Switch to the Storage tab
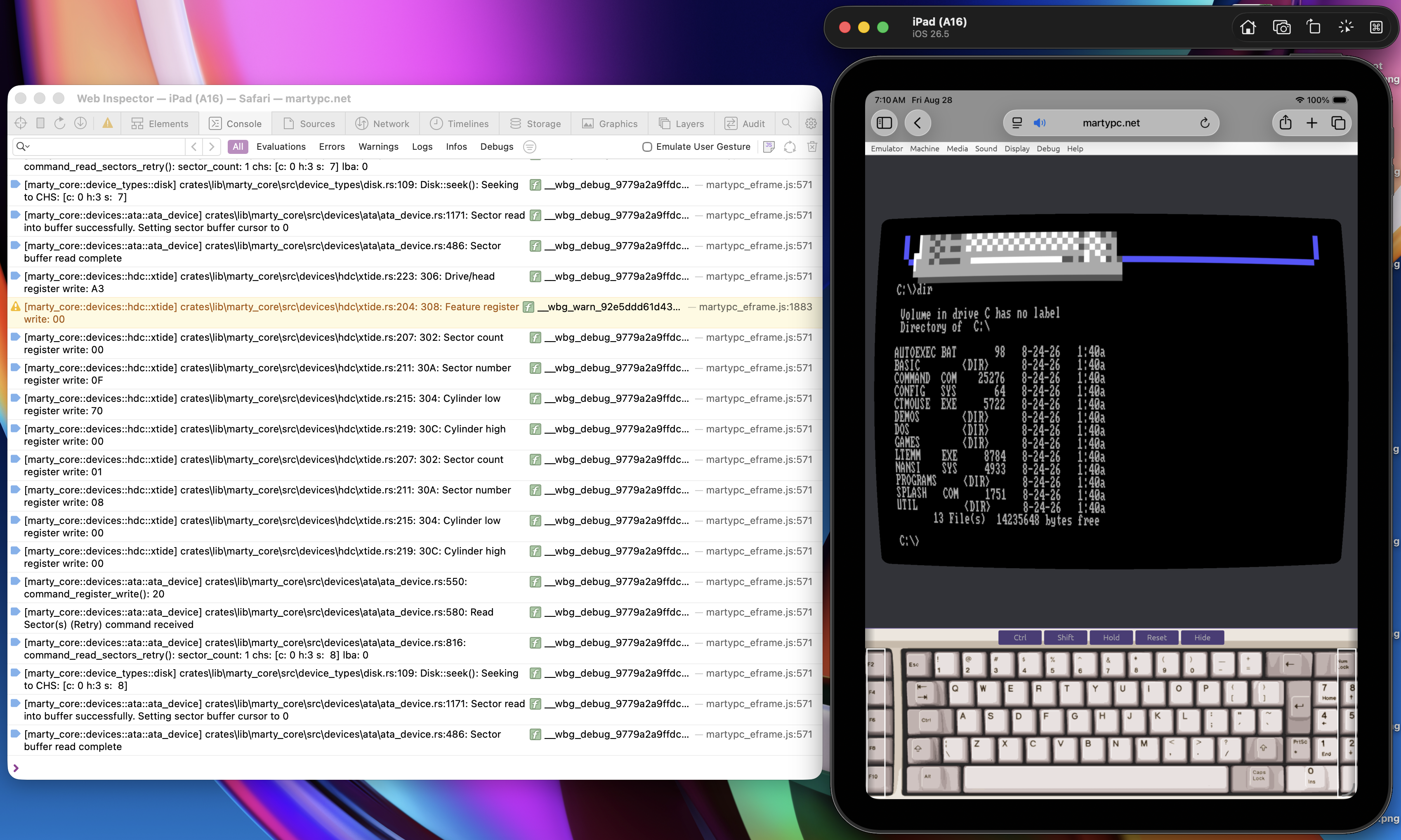This screenshot has height=840, width=1401. click(x=535, y=123)
